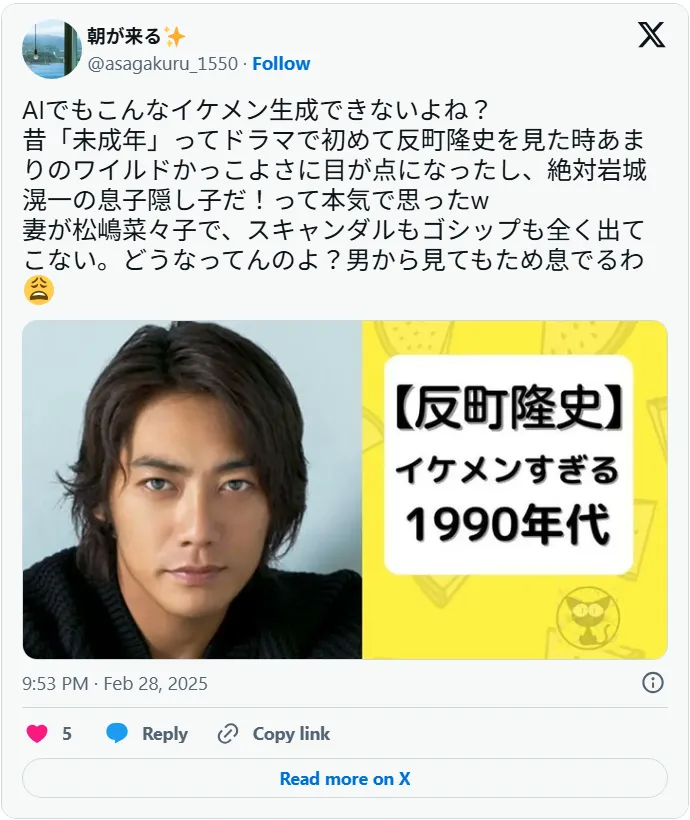Open the @asagakuru_1550 handle link
The image size is (690, 820).
(163, 63)
